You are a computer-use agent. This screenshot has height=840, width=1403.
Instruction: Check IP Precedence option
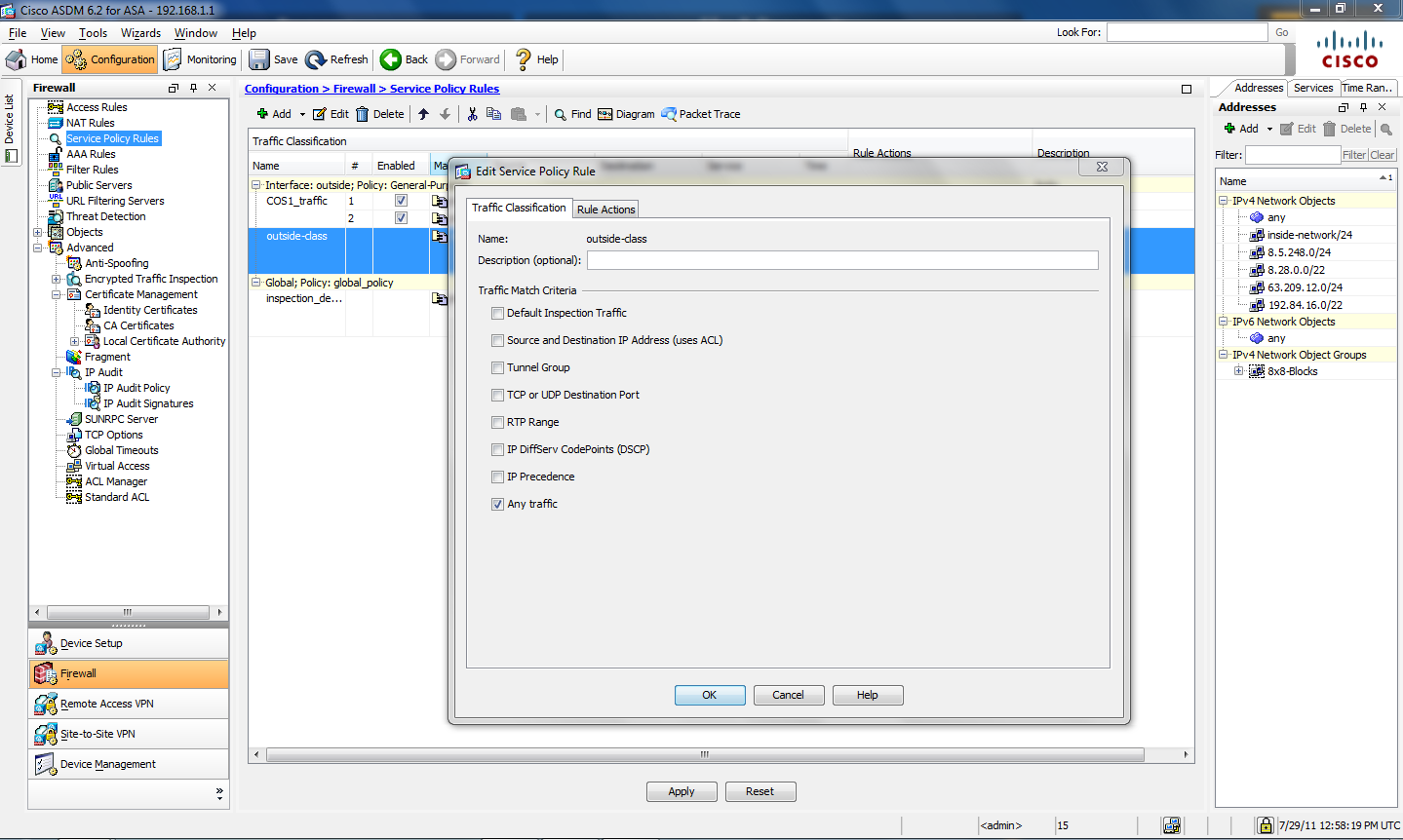coord(497,477)
